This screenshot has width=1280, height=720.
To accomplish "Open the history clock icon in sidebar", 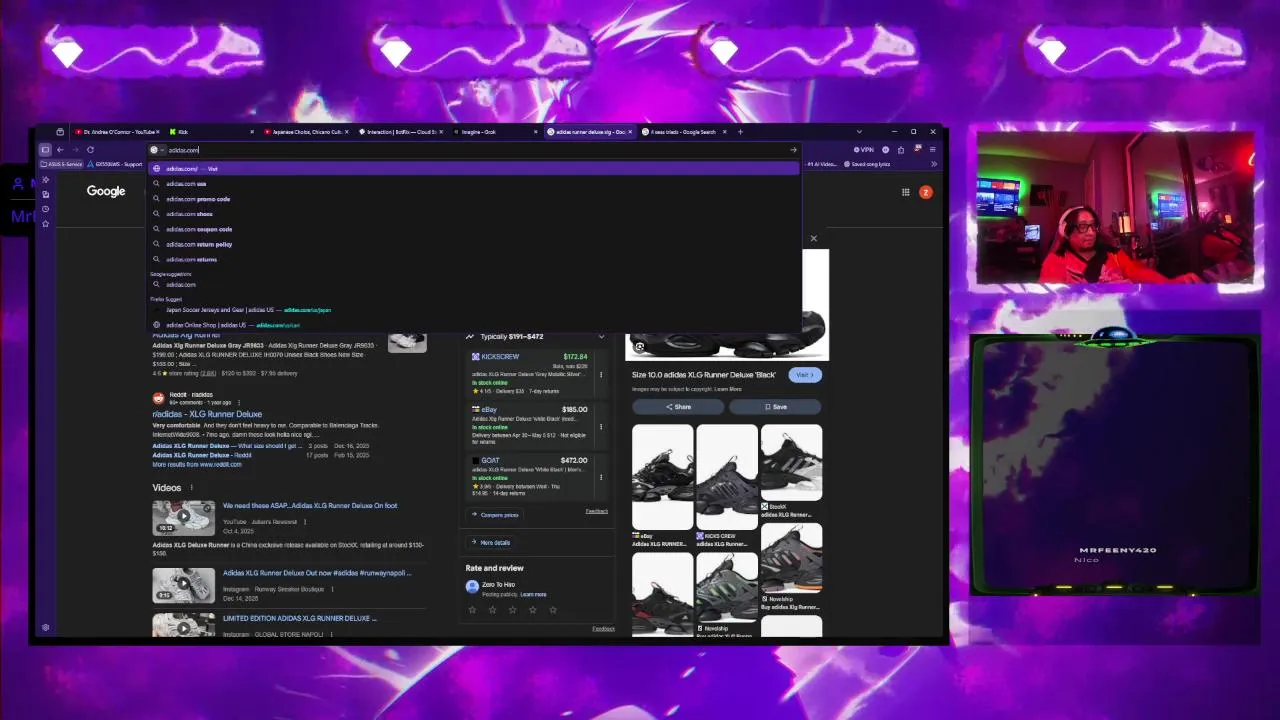I will point(45,208).
